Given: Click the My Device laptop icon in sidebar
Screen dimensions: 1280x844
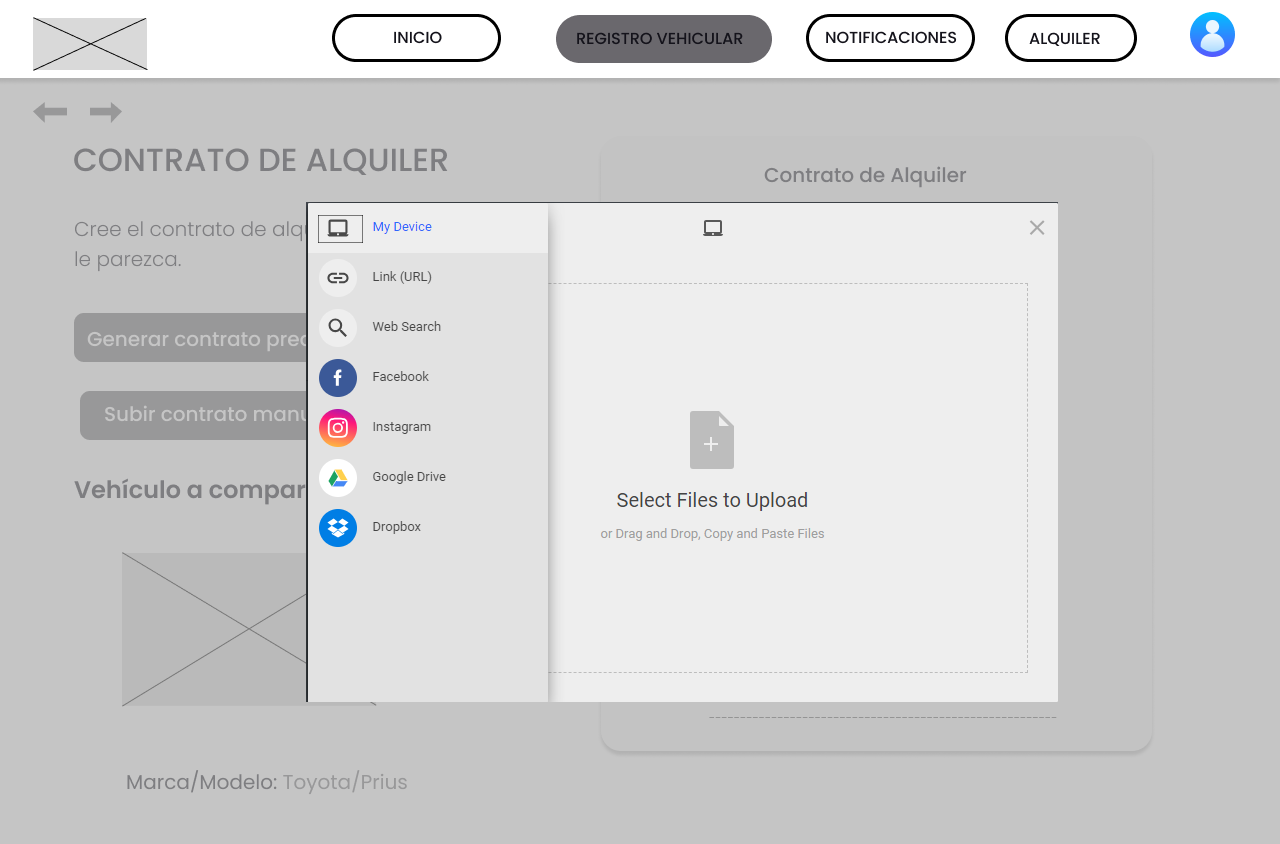Looking at the screenshot, I should click(x=339, y=229).
